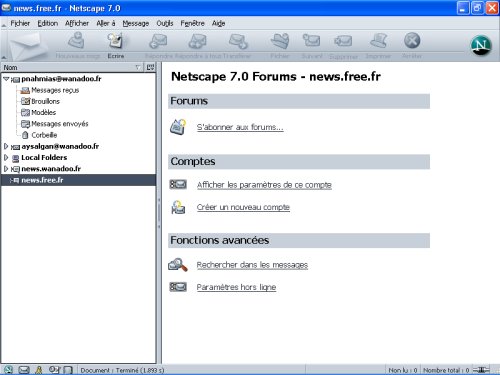Open the Afficher menu
Image resolution: width=500 pixels, height=375 pixels.
pos(77,23)
